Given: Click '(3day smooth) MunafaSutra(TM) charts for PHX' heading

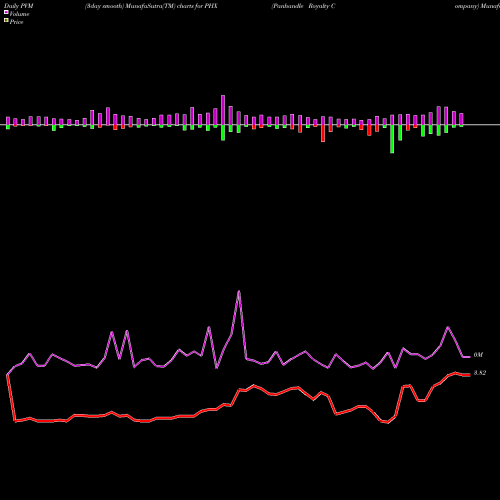Looking at the screenshot, I should click(151, 6).
